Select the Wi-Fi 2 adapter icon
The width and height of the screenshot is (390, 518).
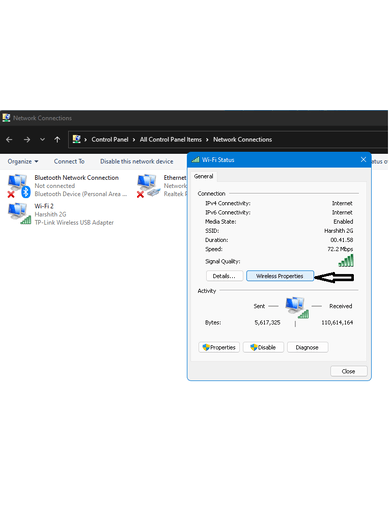pos(19,214)
